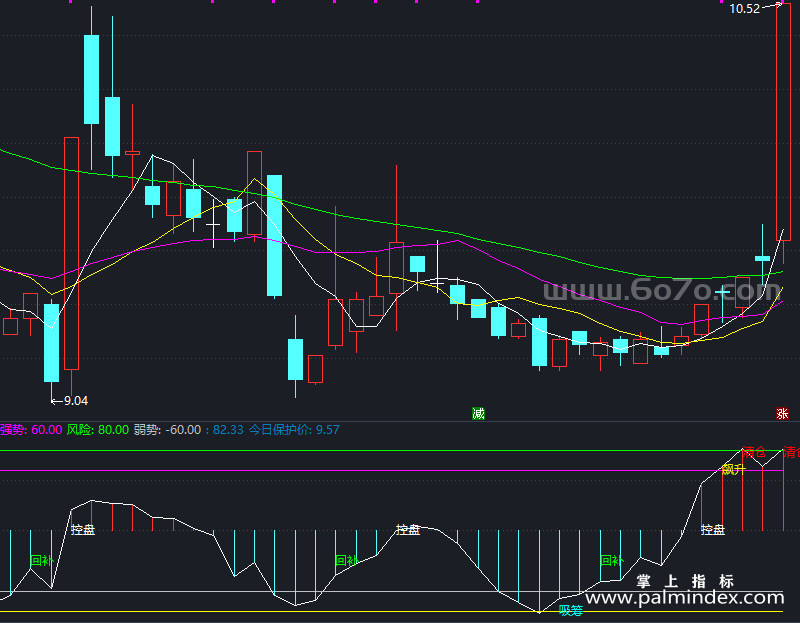Click the 强势: 60.00 indicator value

(x=31, y=430)
